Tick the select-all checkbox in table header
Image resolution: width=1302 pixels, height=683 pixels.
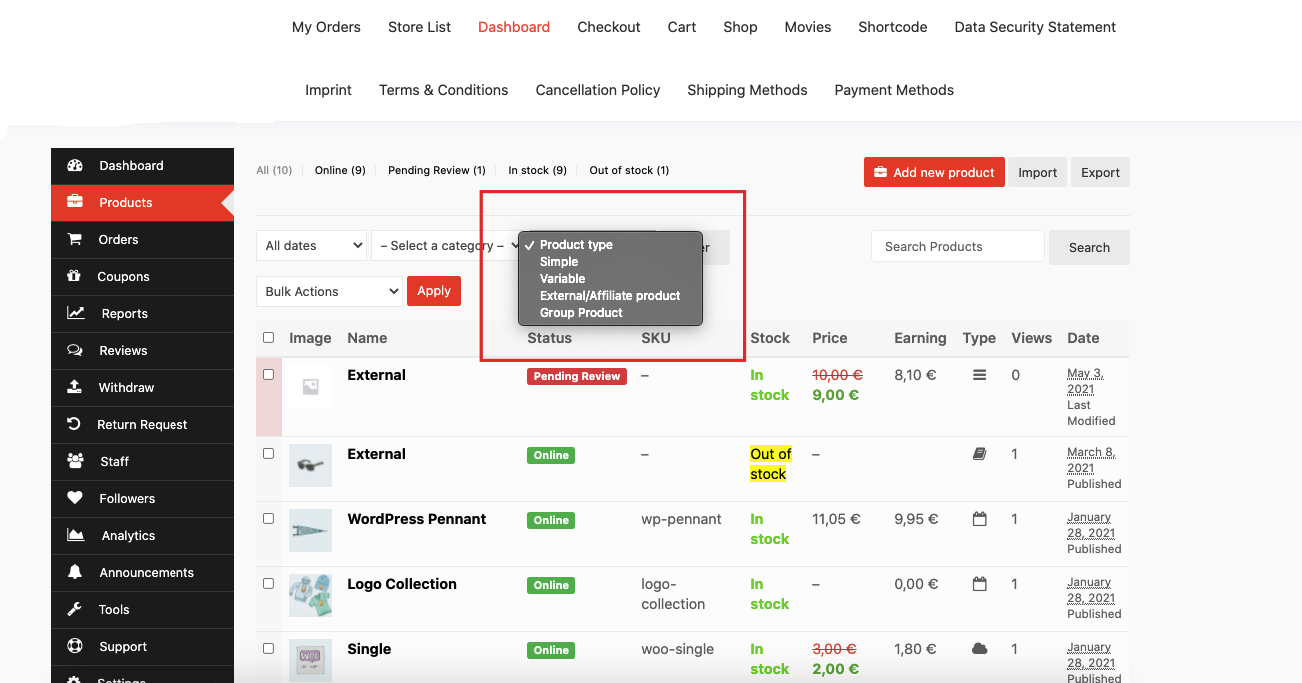(268, 338)
